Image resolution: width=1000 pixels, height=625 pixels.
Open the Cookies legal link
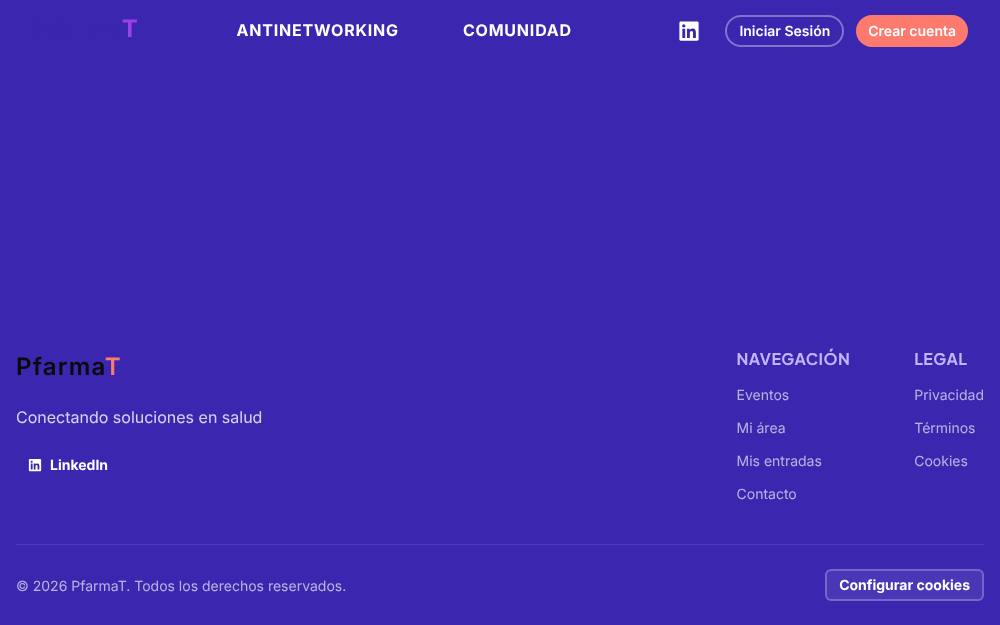pos(940,461)
